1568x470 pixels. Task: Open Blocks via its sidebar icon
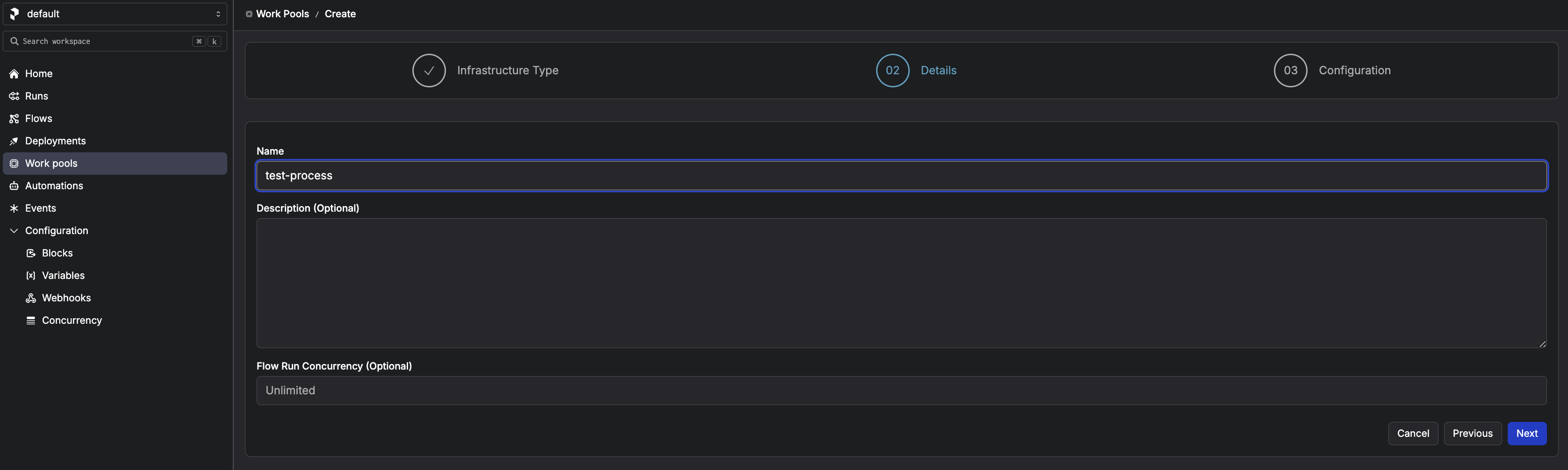31,253
